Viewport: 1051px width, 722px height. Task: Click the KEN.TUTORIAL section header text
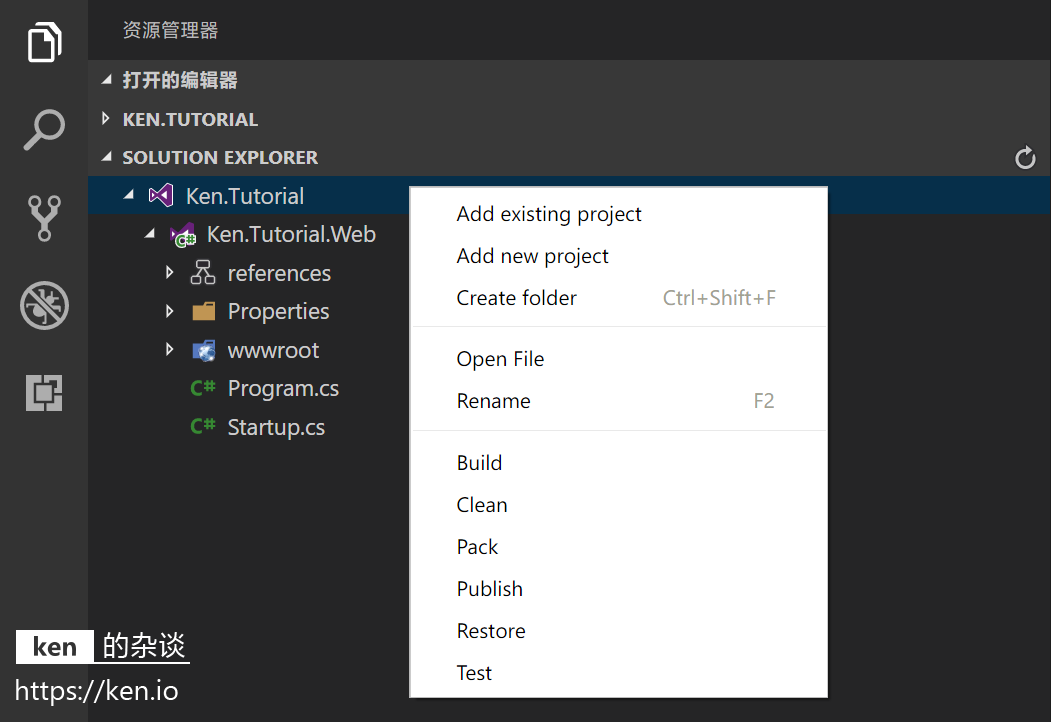click(190, 119)
